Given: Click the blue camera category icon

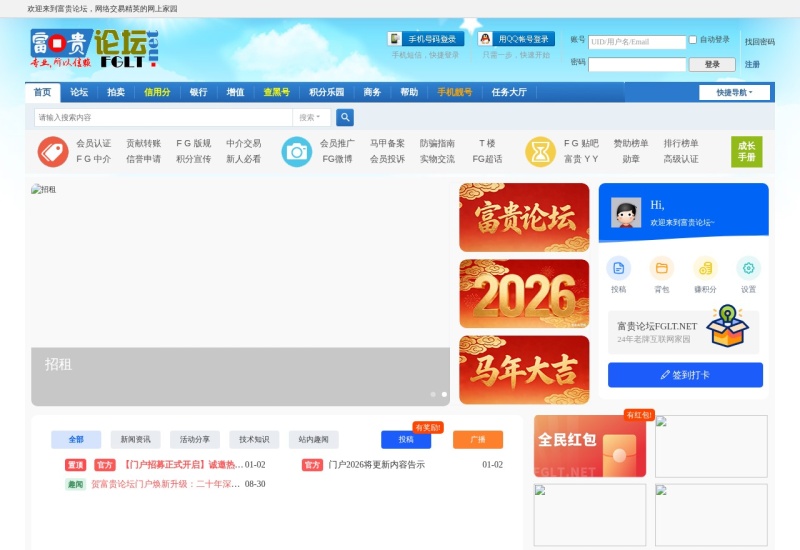Looking at the screenshot, I should tap(296, 152).
